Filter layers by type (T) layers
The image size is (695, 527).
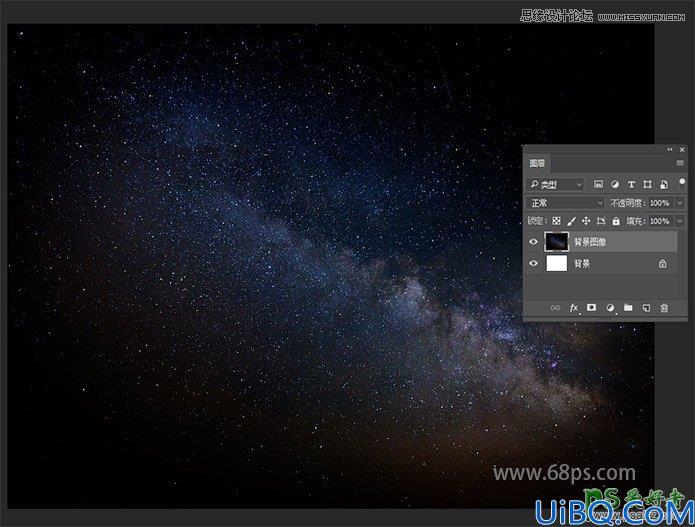click(x=631, y=184)
